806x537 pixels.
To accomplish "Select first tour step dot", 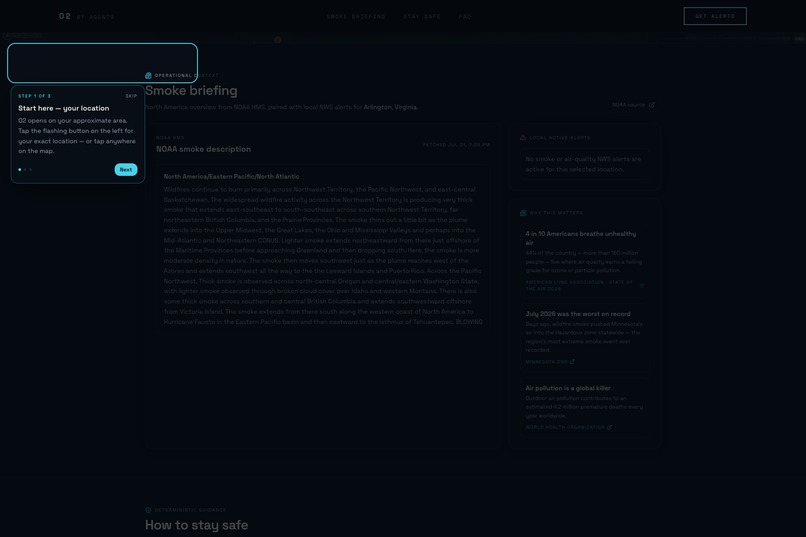I will [20, 170].
